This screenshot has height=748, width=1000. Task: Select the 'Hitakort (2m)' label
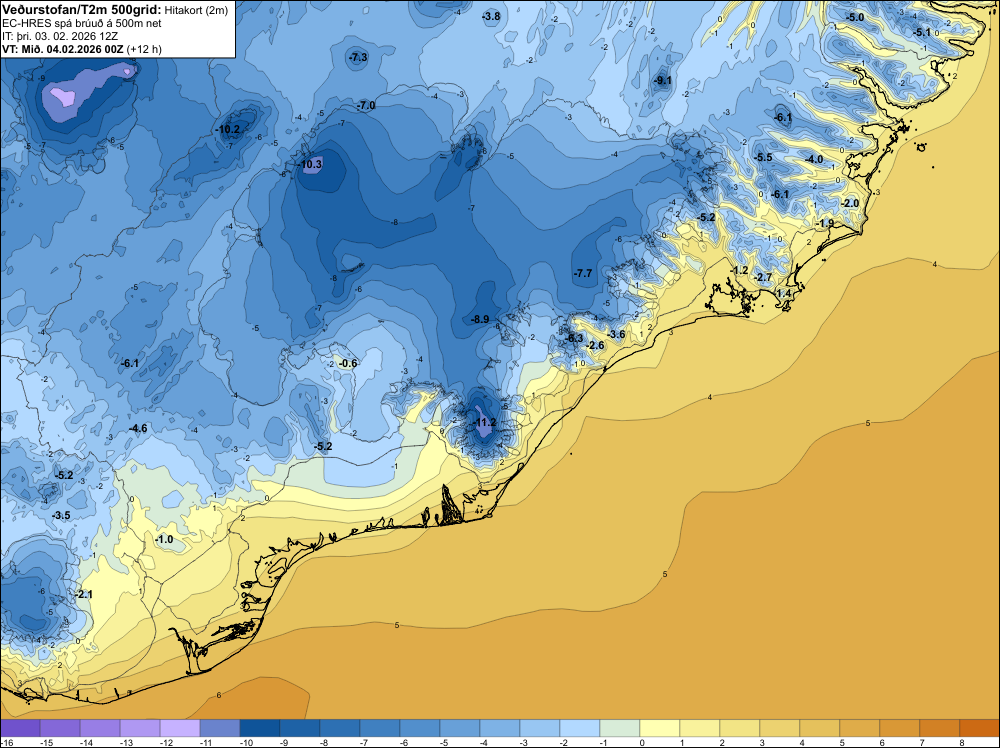coord(196,10)
